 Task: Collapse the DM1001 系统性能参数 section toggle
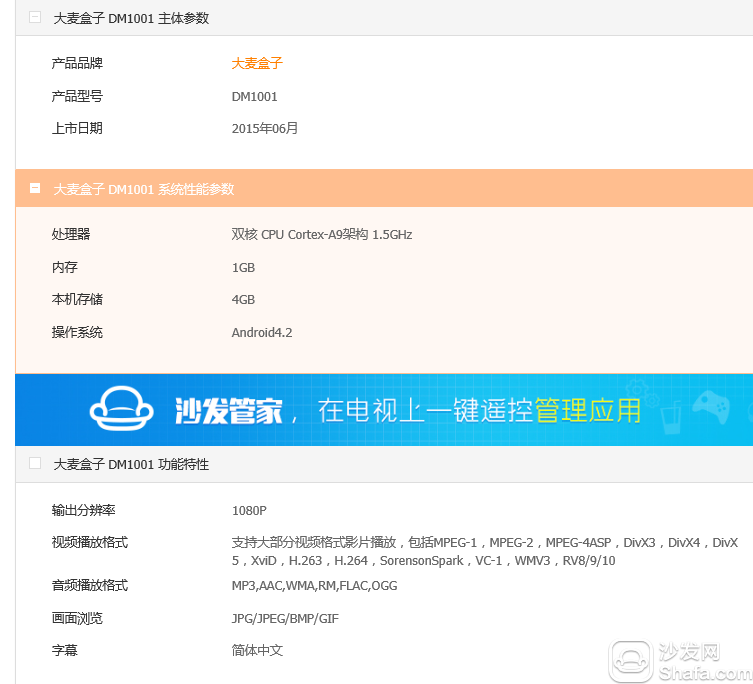coord(35,188)
